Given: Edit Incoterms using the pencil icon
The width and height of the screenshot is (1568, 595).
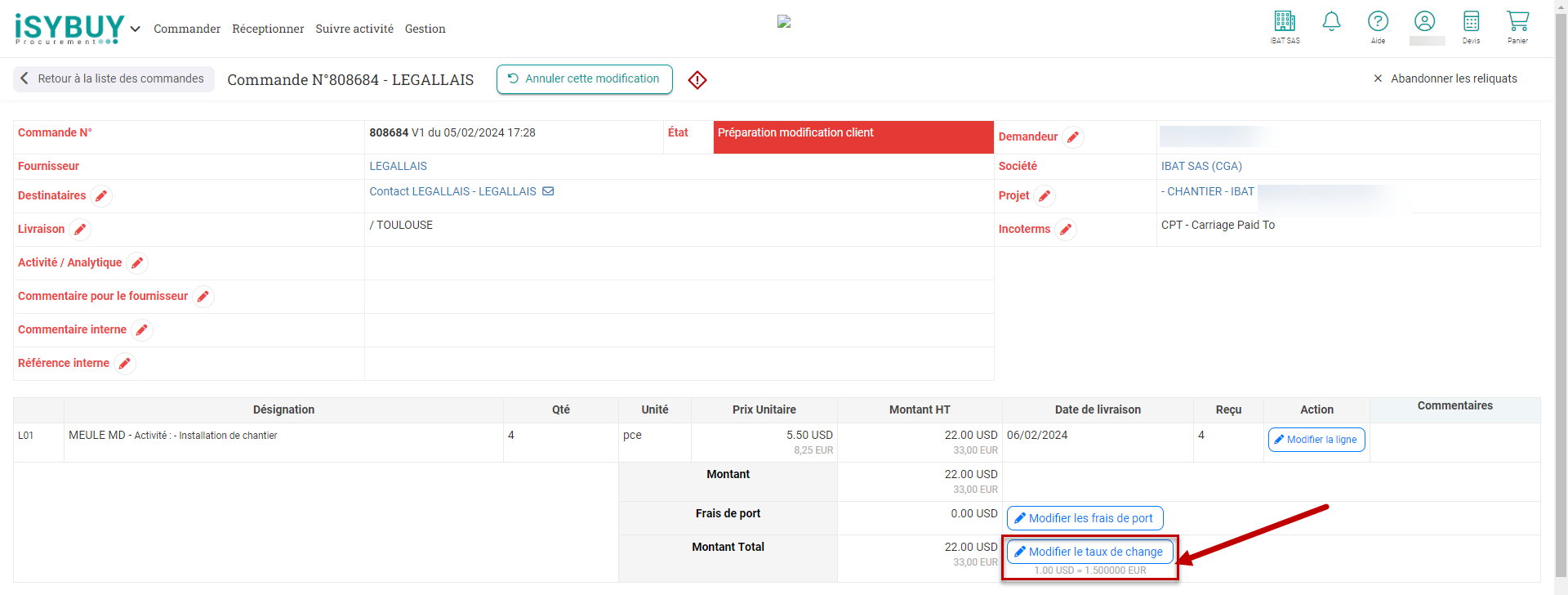Looking at the screenshot, I should pyautogui.click(x=1065, y=230).
